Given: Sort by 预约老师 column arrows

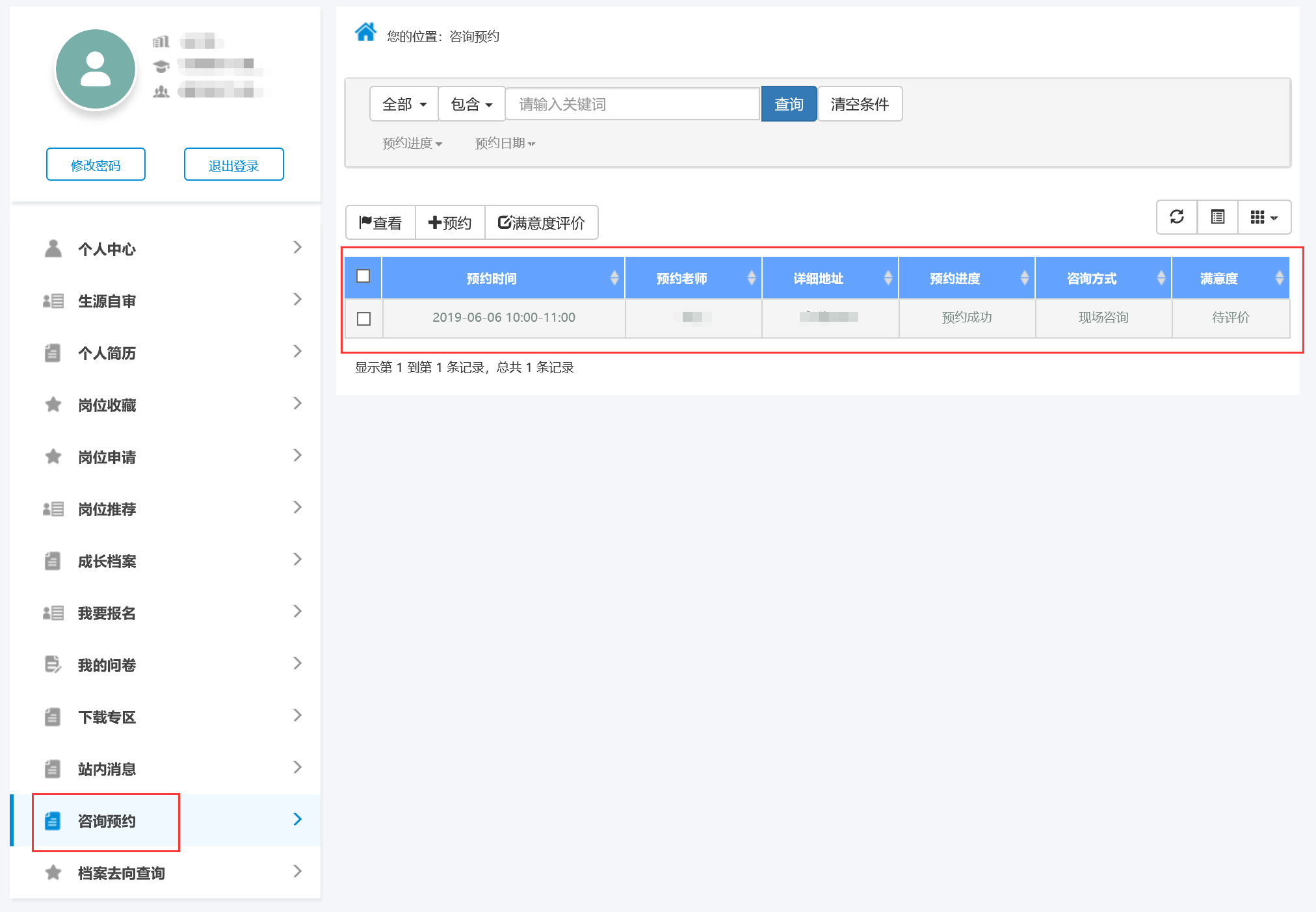Looking at the screenshot, I should point(752,278).
